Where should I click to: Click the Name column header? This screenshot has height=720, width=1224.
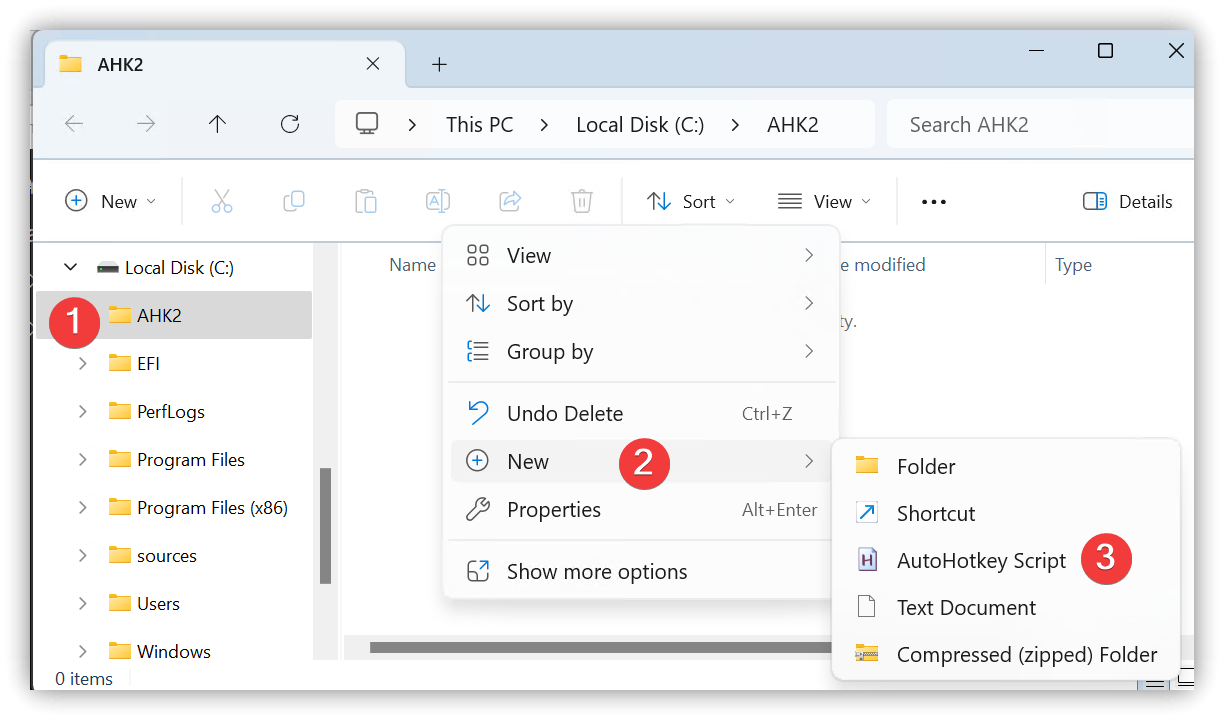[412, 265]
